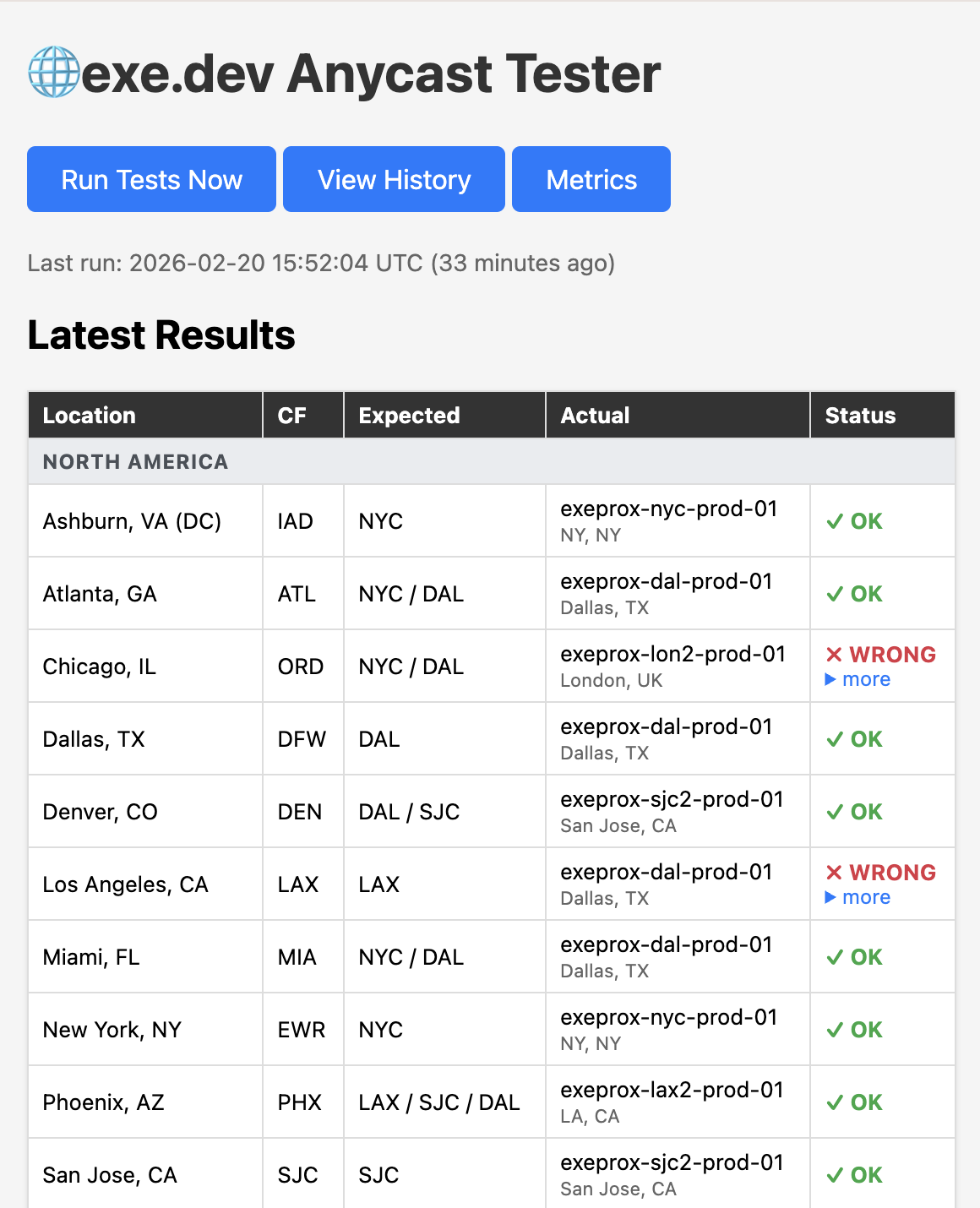
Task: Select the Status column header
Action: coord(860,415)
